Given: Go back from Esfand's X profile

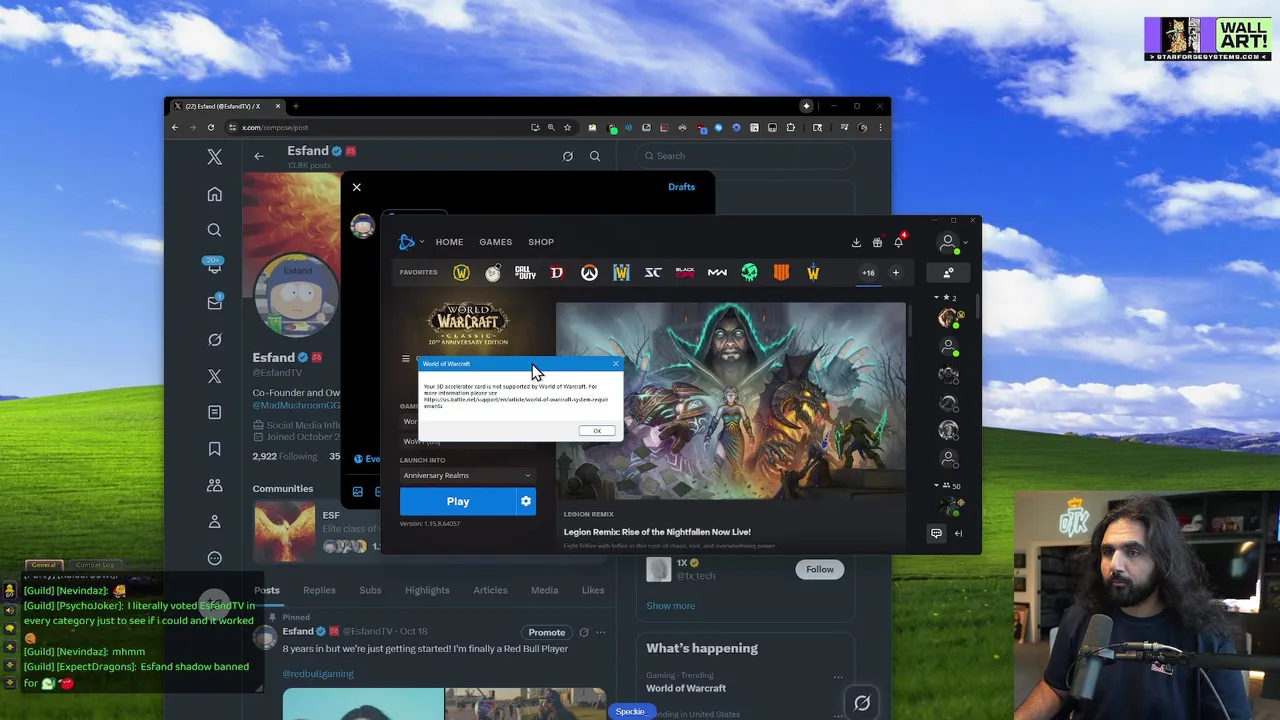Looking at the screenshot, I should [258, 156].
